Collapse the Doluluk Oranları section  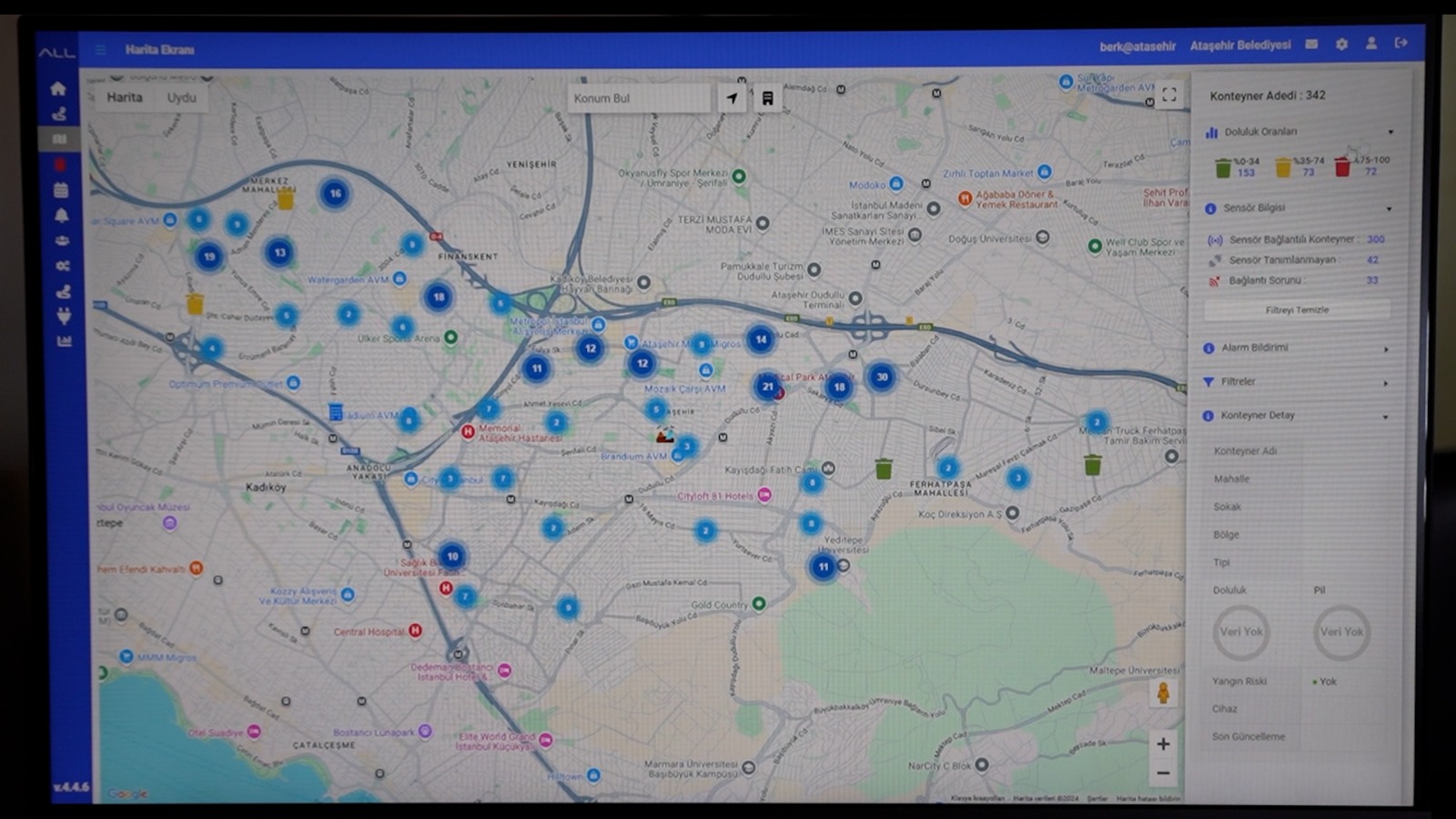pyautogui.click(x=1390, y=133)
